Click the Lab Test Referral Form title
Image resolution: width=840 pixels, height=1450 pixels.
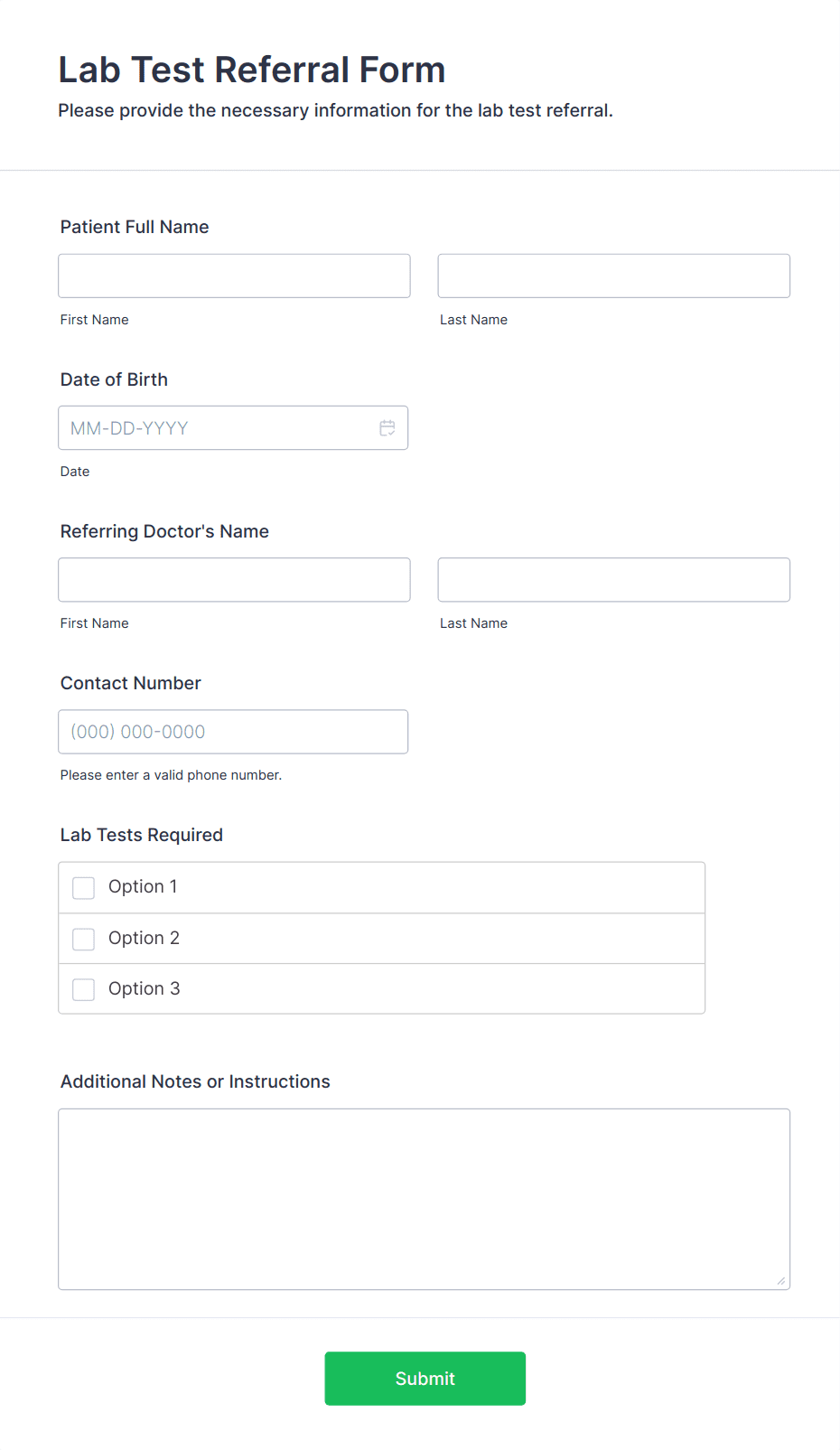point(251,69)
